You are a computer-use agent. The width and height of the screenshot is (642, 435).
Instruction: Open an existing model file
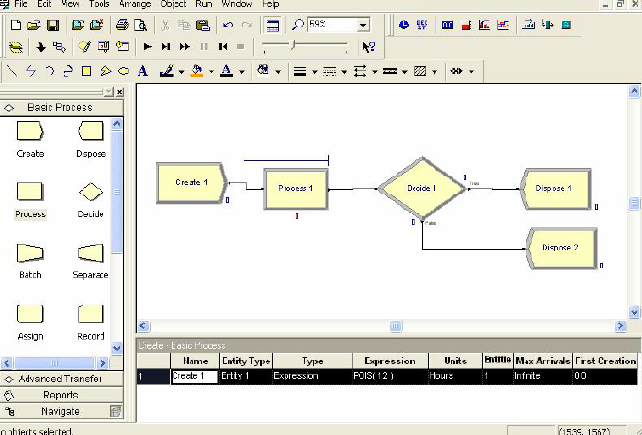[x=34, y=25]
